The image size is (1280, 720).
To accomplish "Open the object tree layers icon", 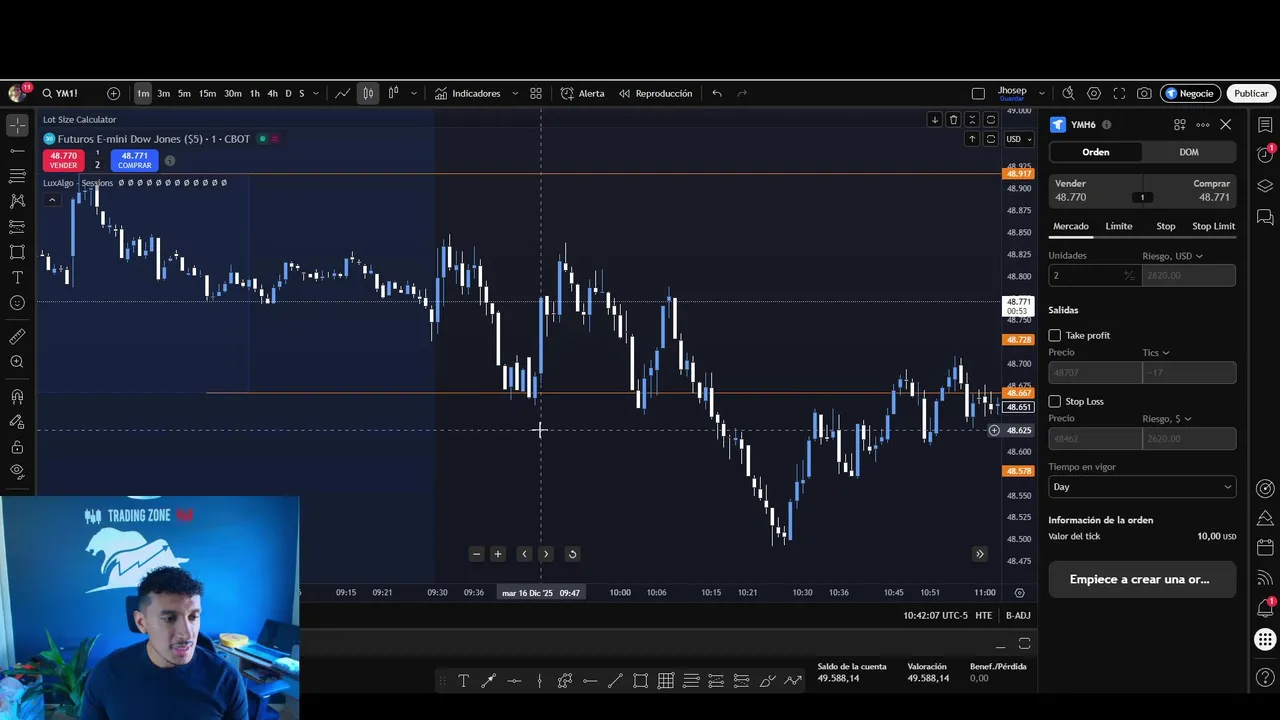I will pyautogui.click(x=1265, y=186).
